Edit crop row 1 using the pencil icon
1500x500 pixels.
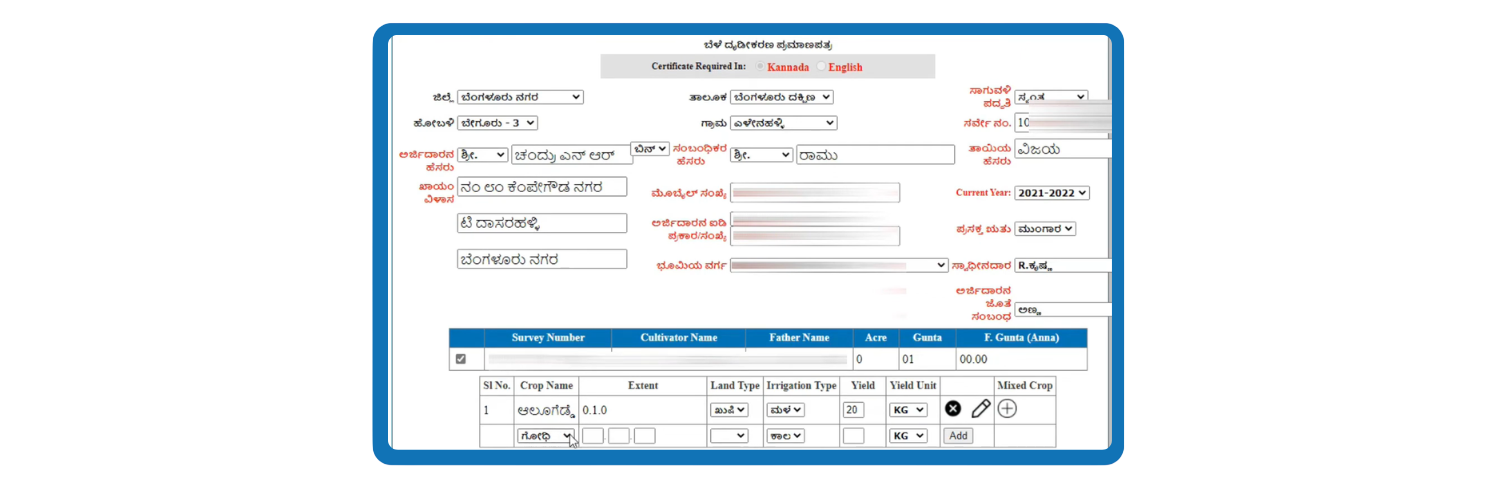(981, 408)
